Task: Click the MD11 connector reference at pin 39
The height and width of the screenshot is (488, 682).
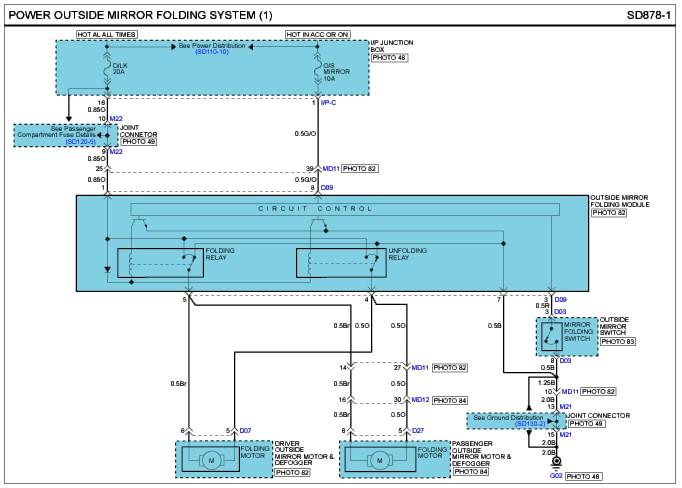Action: (331, 169)
